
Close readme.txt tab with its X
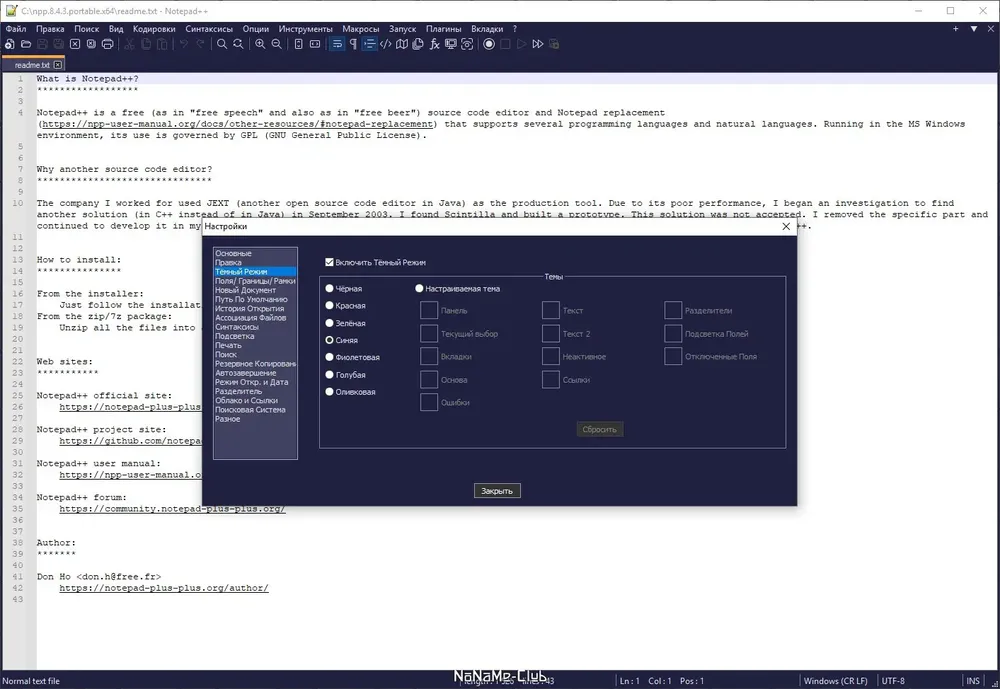click(x=58, y=65)
